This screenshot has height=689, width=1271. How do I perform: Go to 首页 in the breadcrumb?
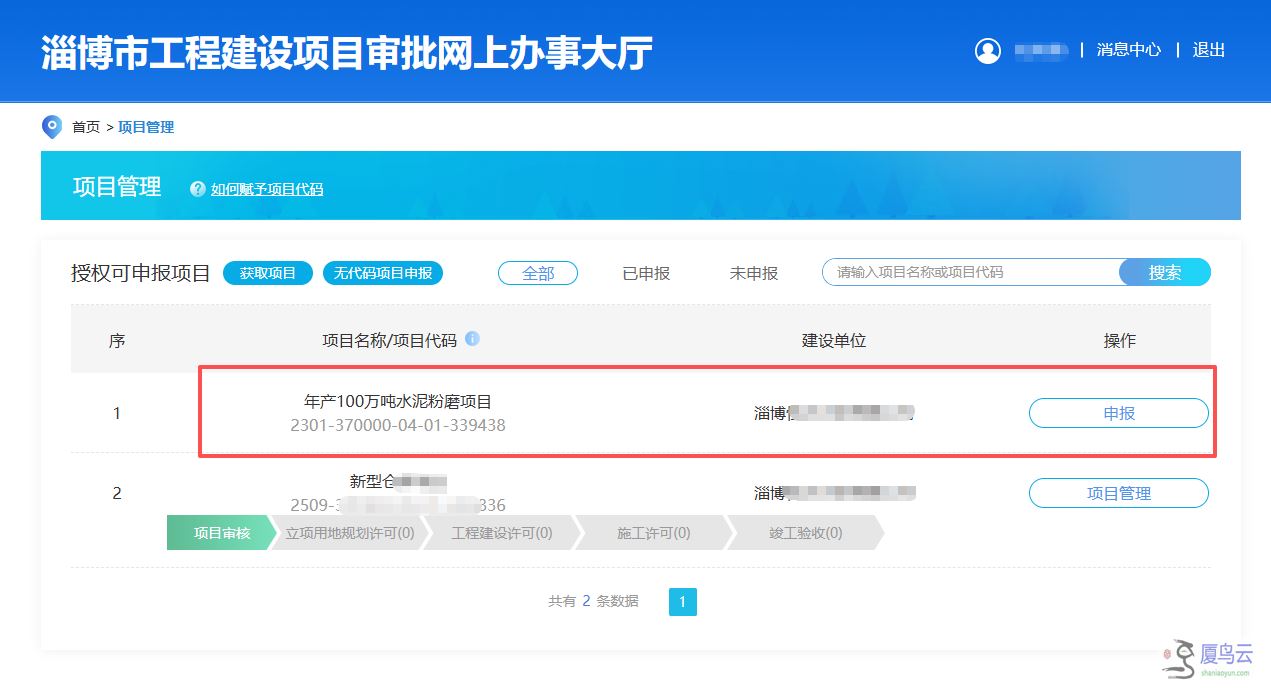(86, 127)
